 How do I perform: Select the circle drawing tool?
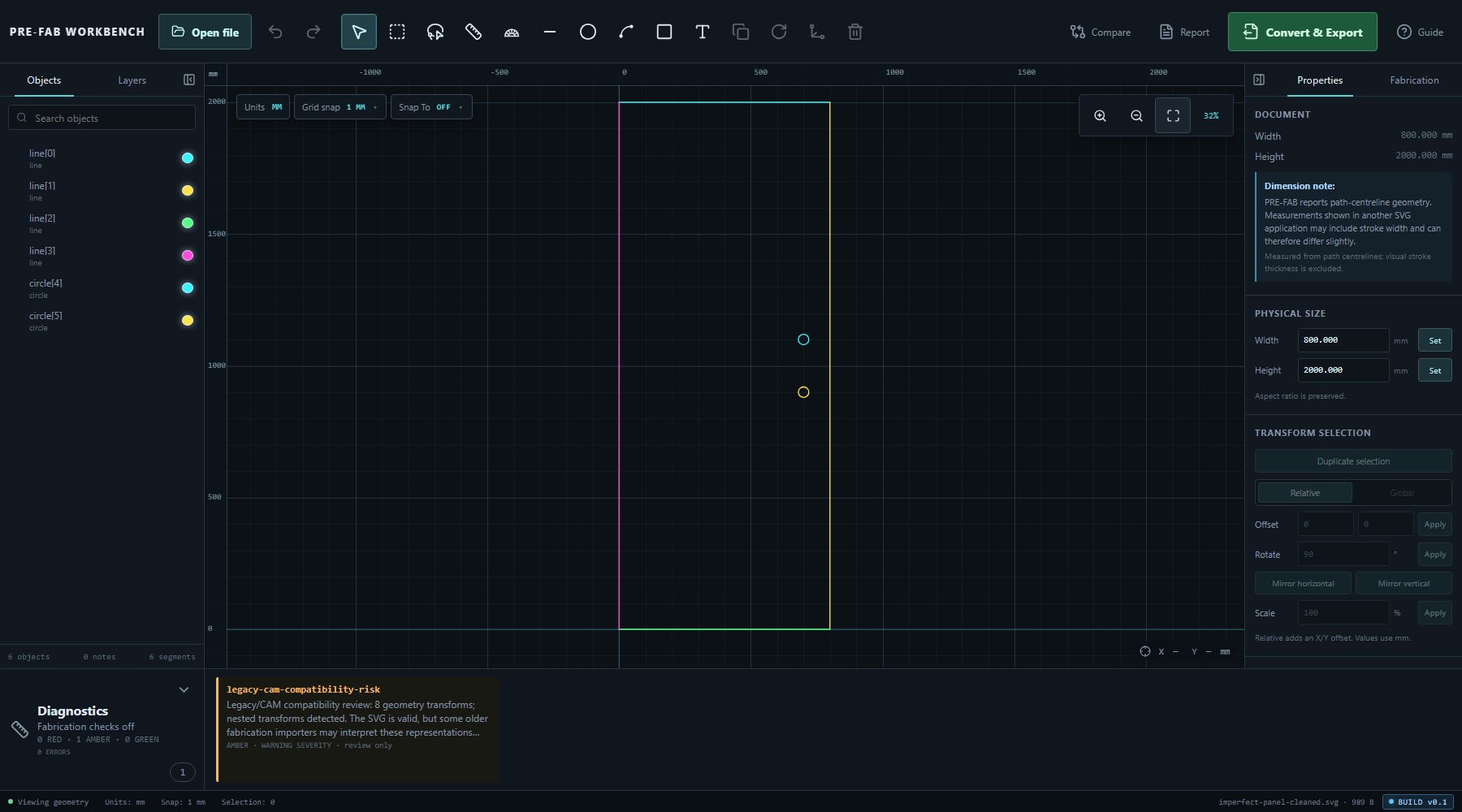pyautogui.click(x=588, y=32)
